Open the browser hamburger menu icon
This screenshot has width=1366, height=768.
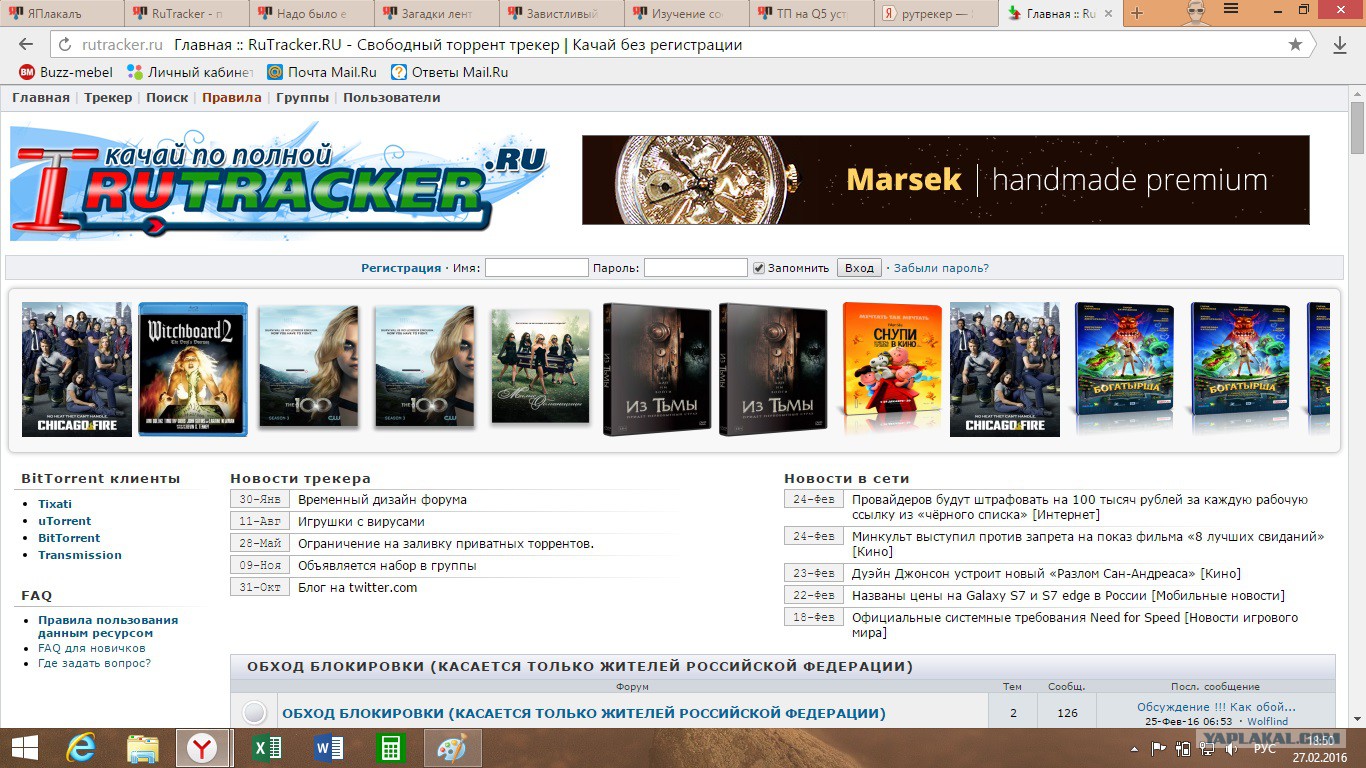1231,10
